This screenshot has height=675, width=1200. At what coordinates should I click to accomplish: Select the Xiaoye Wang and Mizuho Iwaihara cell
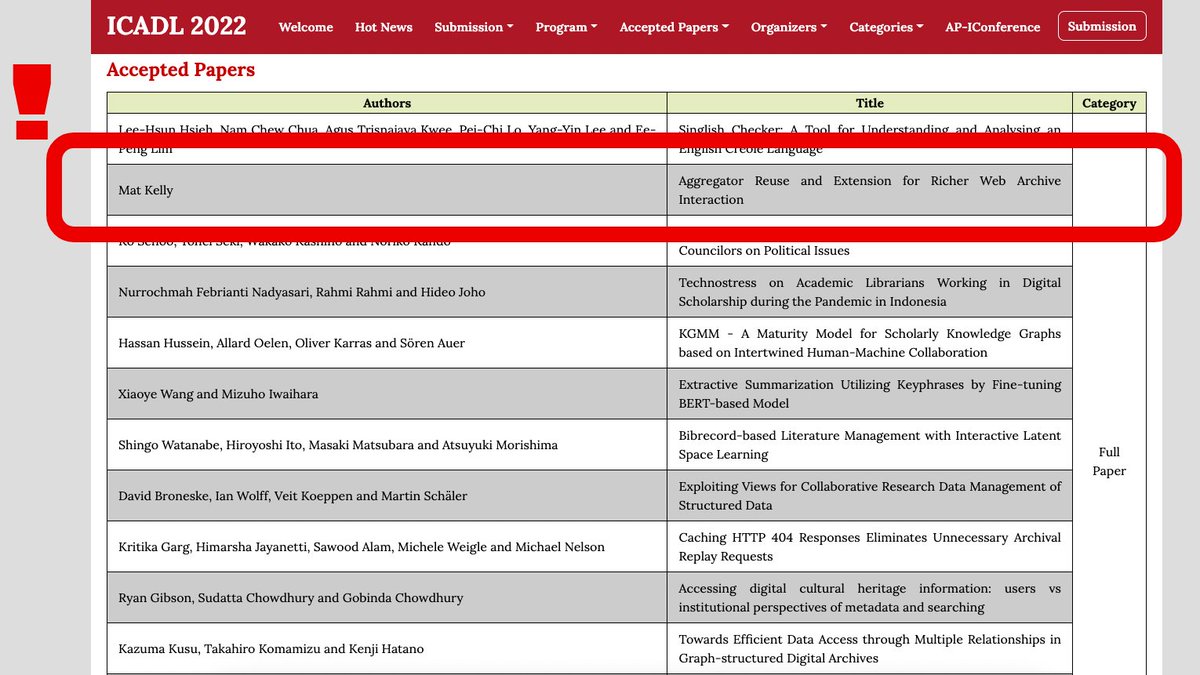pos(387,394)
